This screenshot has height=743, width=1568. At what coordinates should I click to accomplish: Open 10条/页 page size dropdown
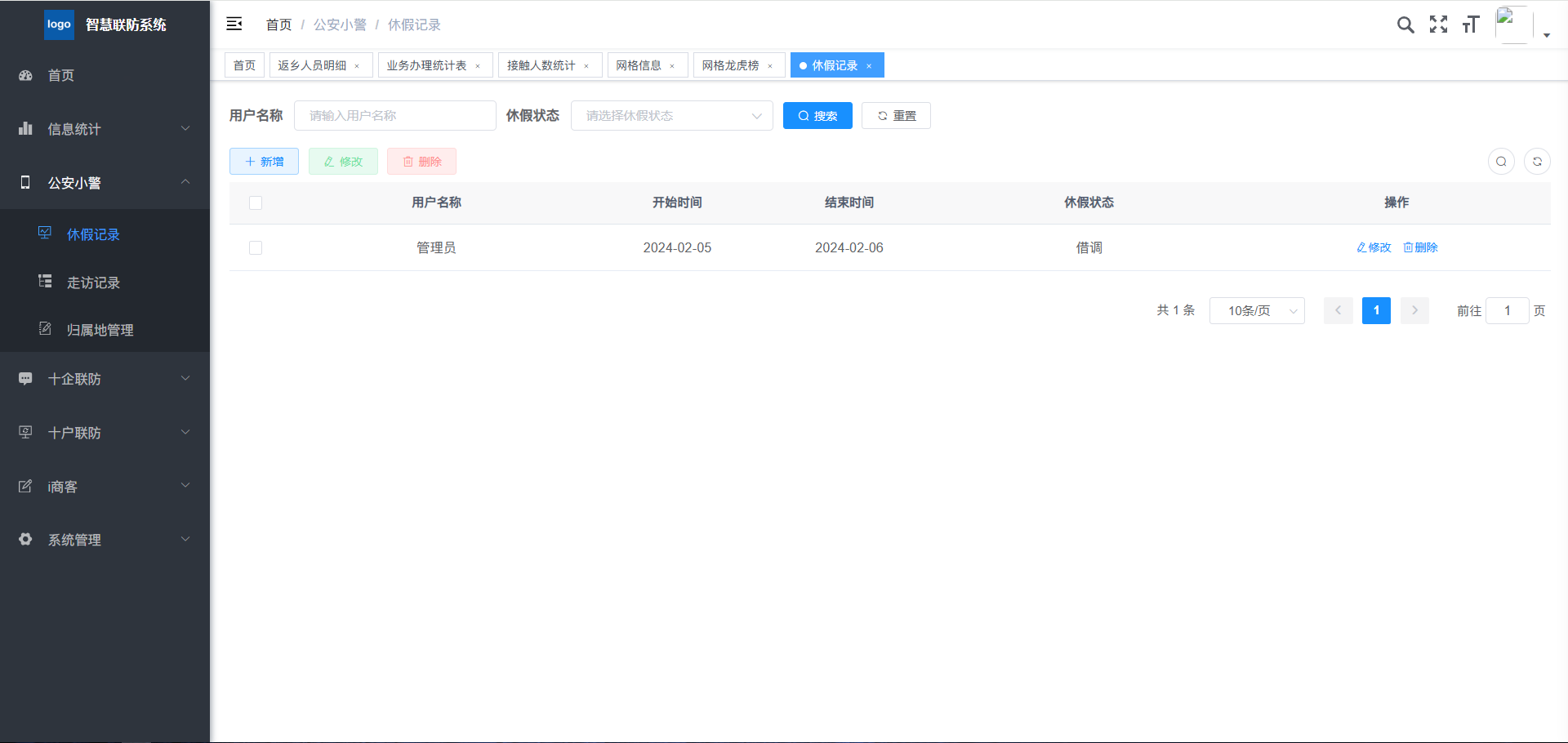point(1257,310)
